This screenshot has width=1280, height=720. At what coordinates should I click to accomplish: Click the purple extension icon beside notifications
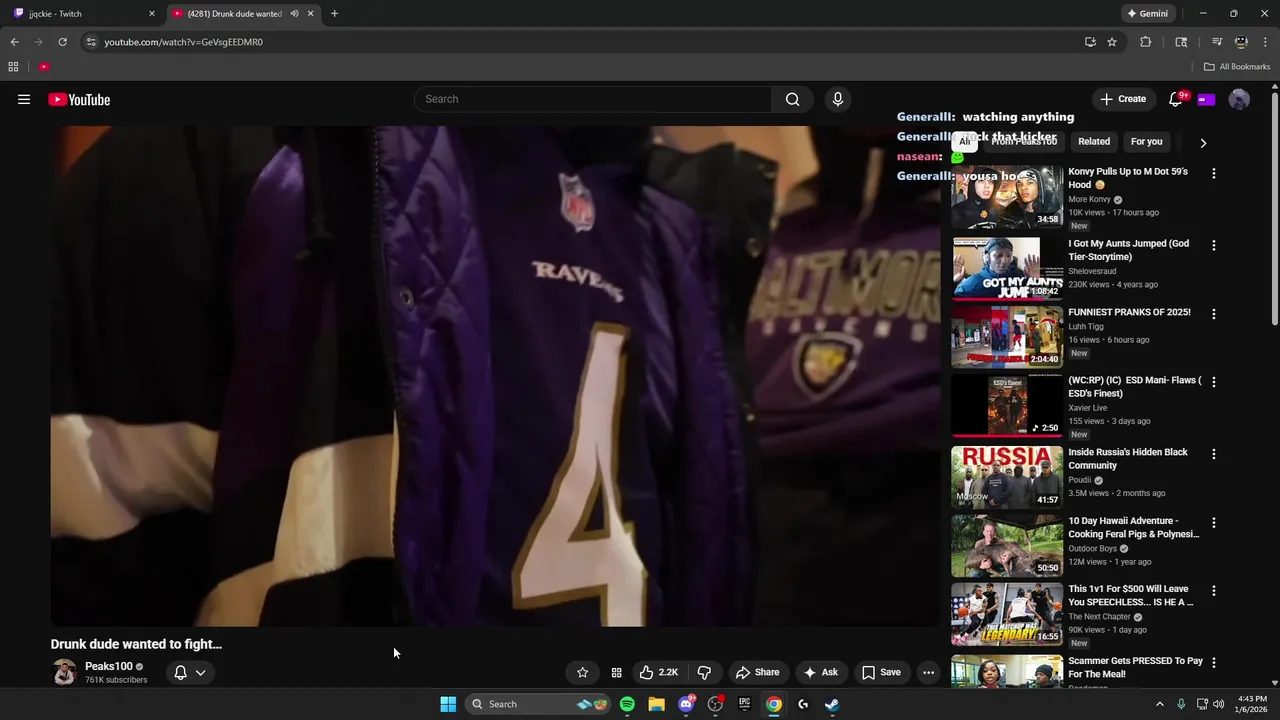click(1206, 99)
